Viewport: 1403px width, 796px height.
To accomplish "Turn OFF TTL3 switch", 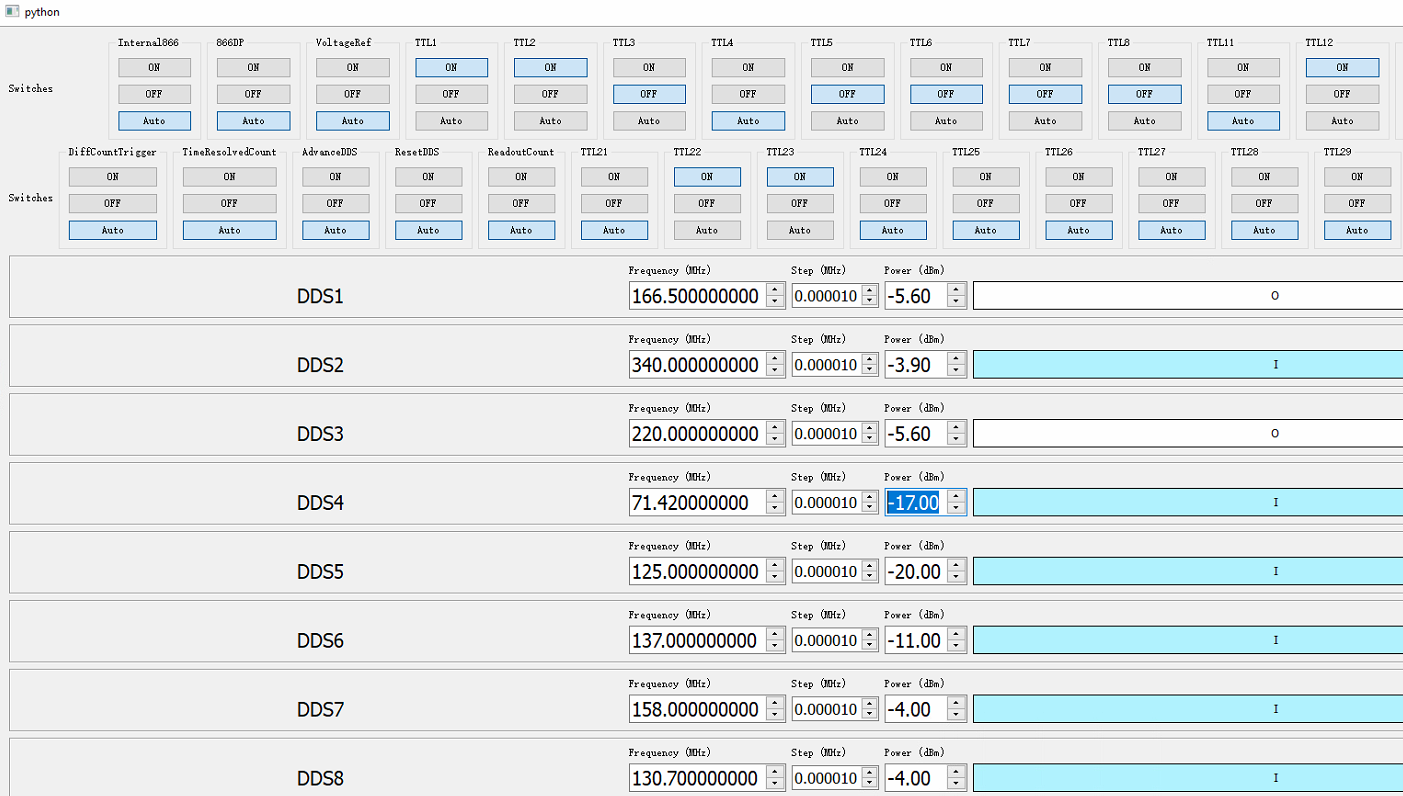I will (x=648, y=93).
